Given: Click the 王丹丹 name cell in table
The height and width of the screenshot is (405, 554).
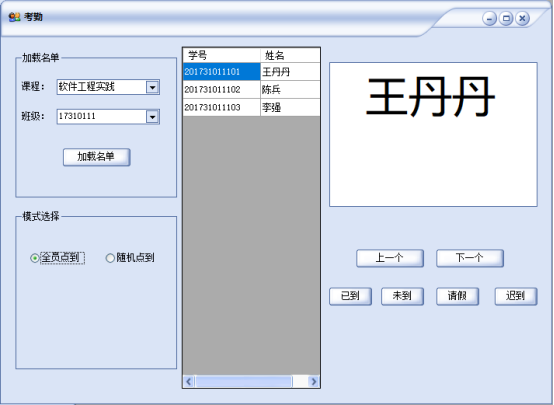Looking at the screenshot, I should coord(290,72).
